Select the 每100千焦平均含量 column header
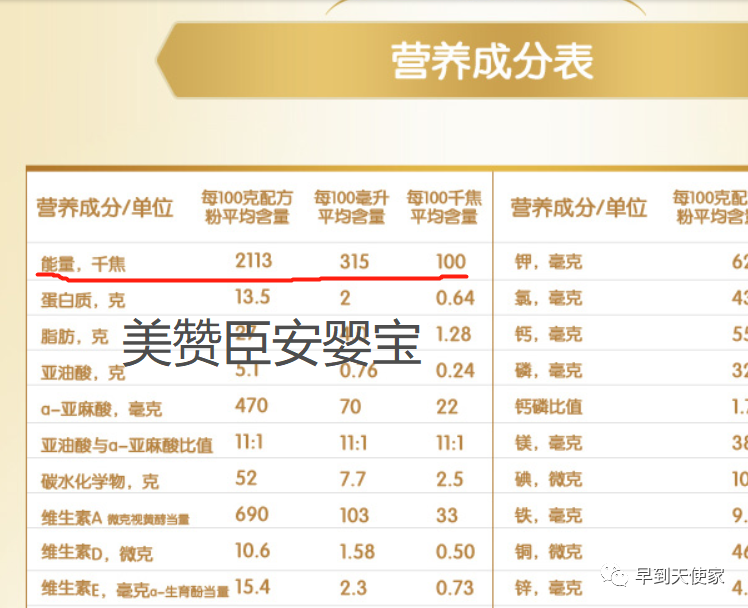Screen dimensions: 748x608 click(444, 207)
